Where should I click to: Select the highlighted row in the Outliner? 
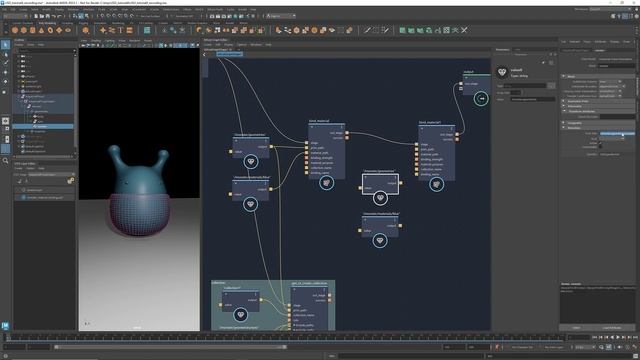(43, 127)
